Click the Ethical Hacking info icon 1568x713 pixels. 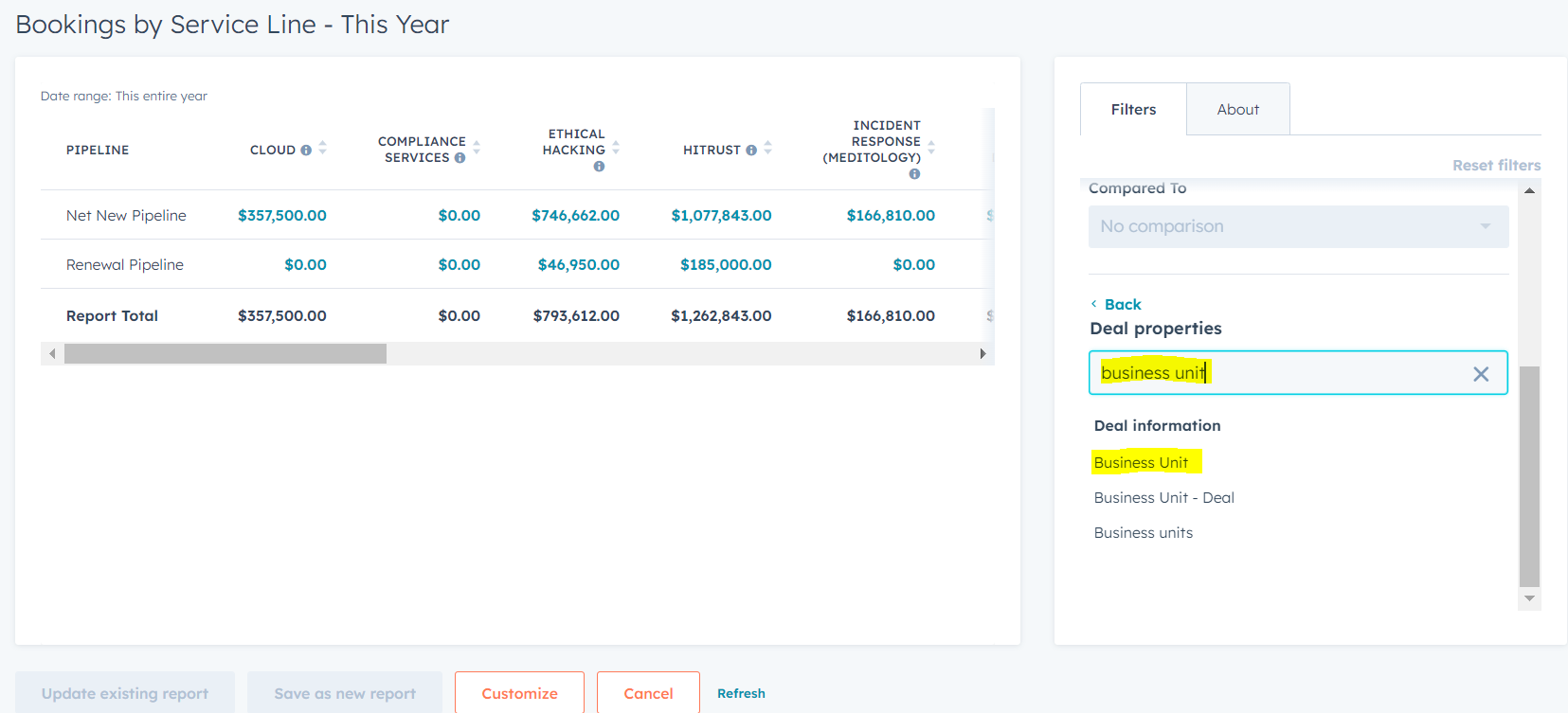(599, 167)
